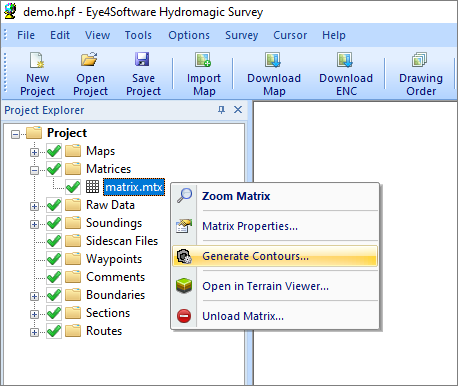Uncheck the Matrices visibility checkbox
This screenshot has height=386, width=458.
54,169
